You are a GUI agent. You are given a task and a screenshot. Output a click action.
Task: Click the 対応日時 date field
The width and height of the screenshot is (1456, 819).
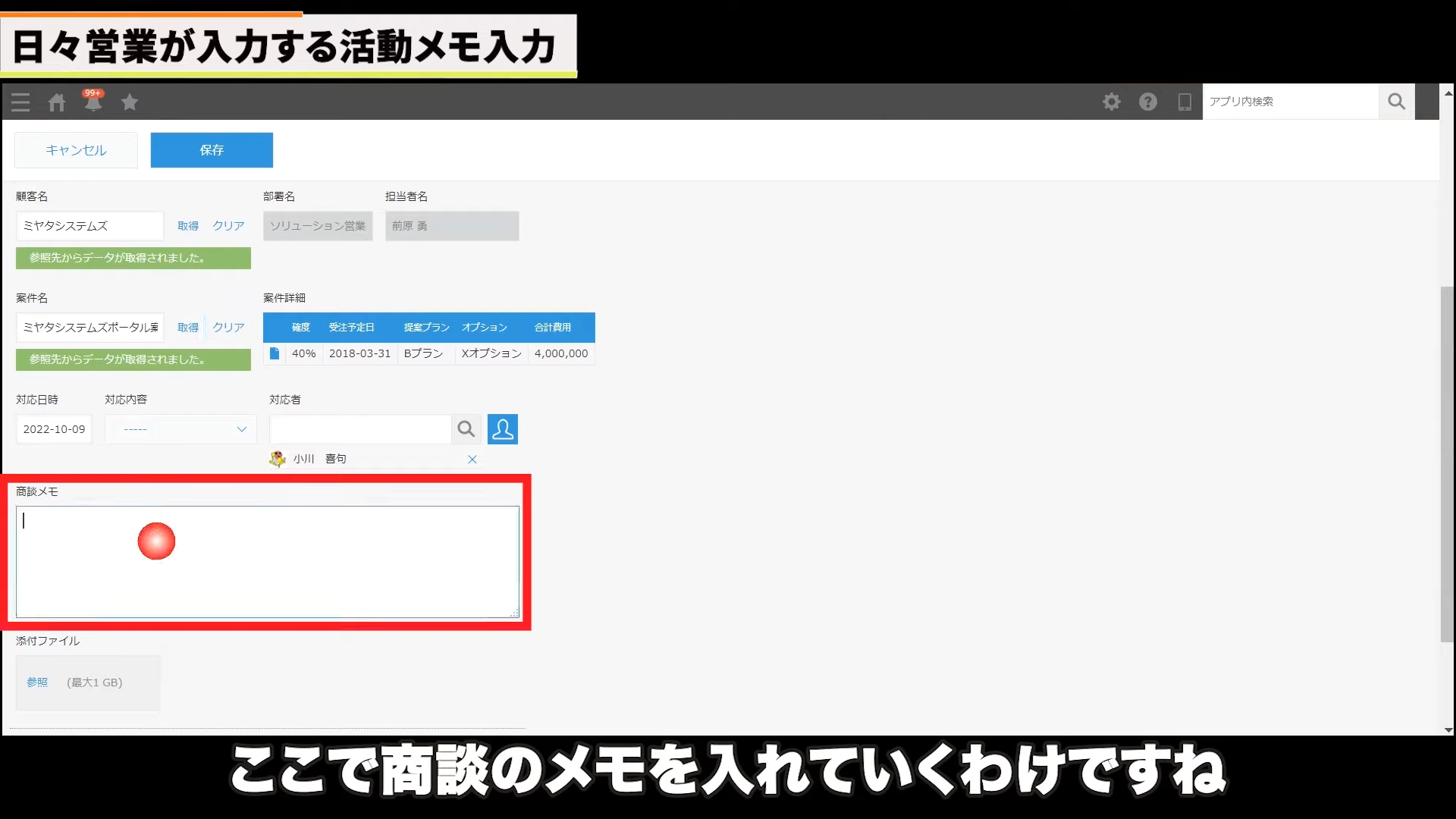point(54,429)
